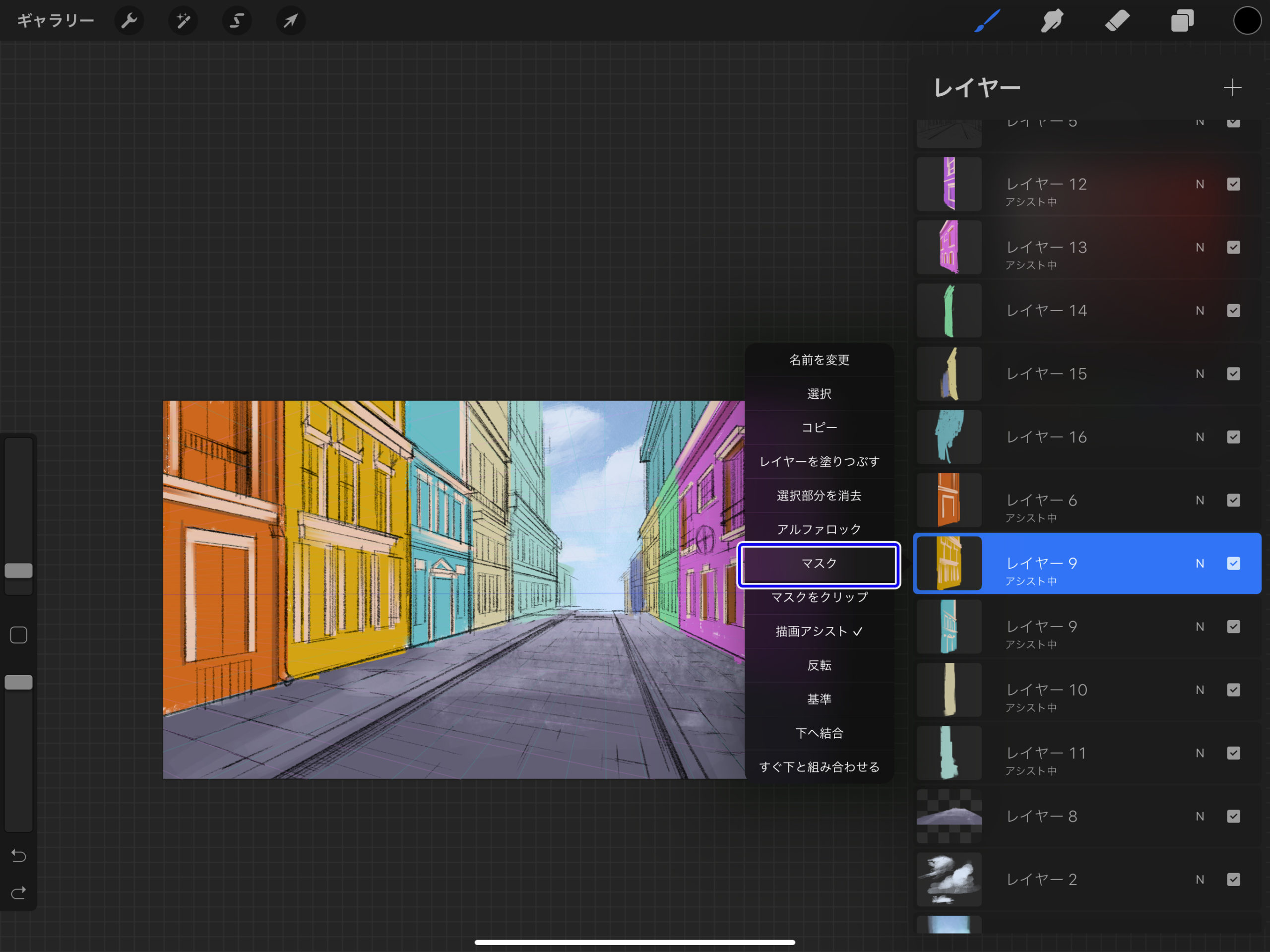Tap the undo arrow icon
Screen dimensions: 1270x952
(18, 856)
